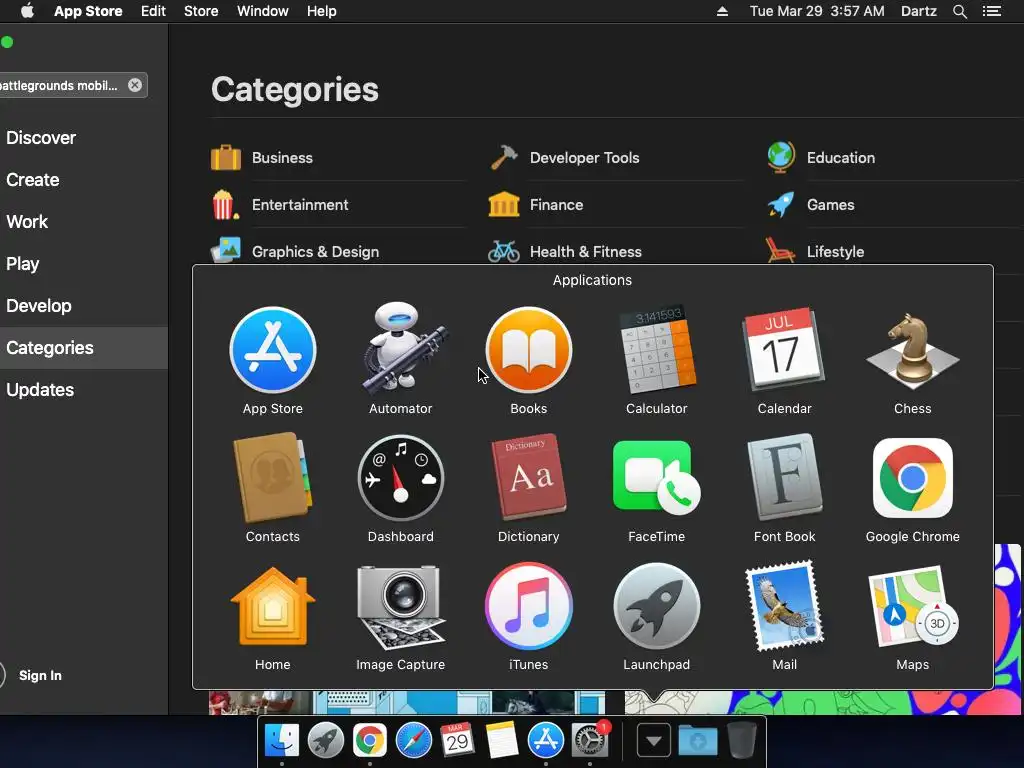Screen dimensions: 1024x768
Task: Select Categories in the sidebar
Action: coord(84,347)
